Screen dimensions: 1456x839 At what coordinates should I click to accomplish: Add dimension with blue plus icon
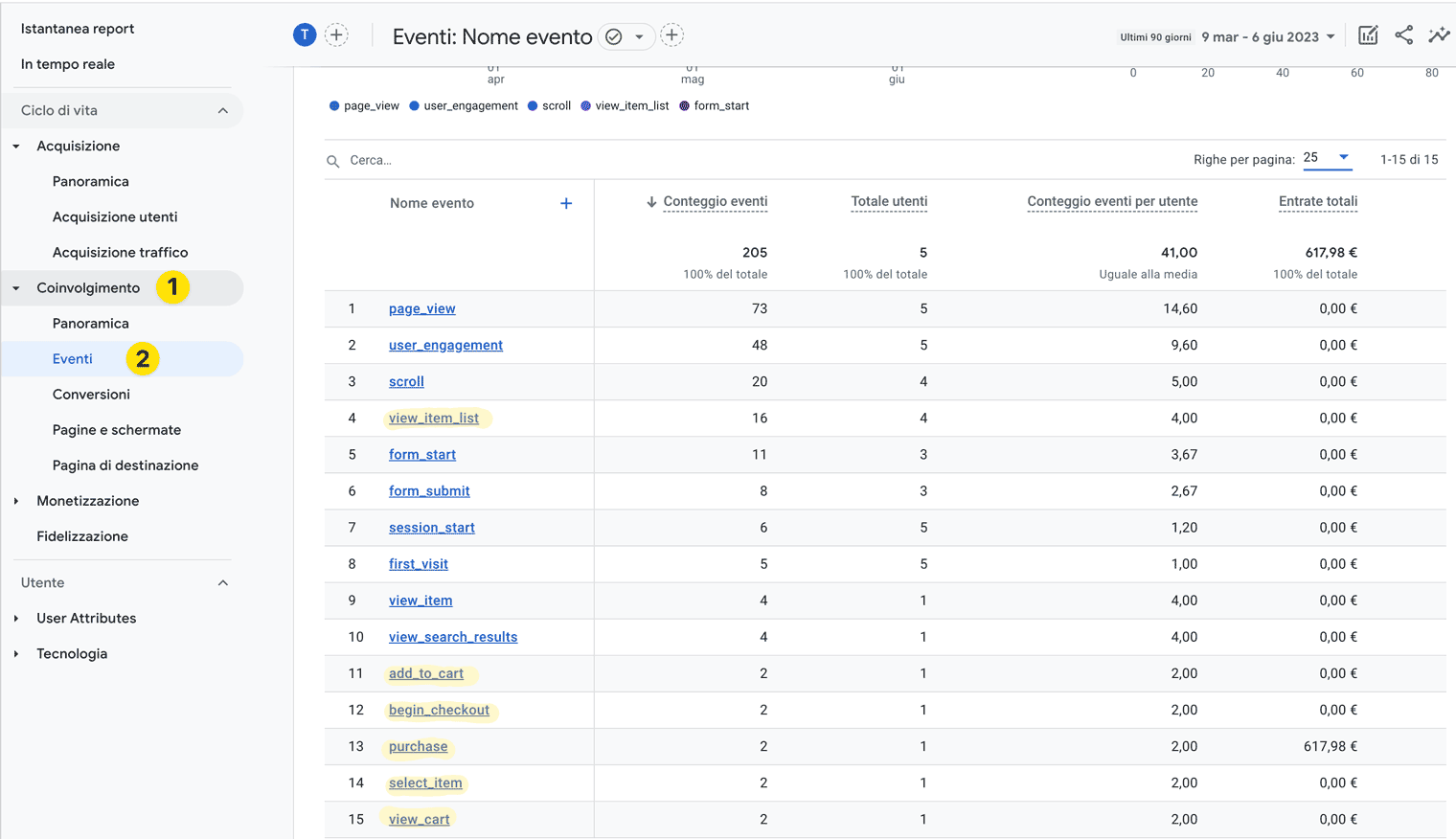pos(566,203)
